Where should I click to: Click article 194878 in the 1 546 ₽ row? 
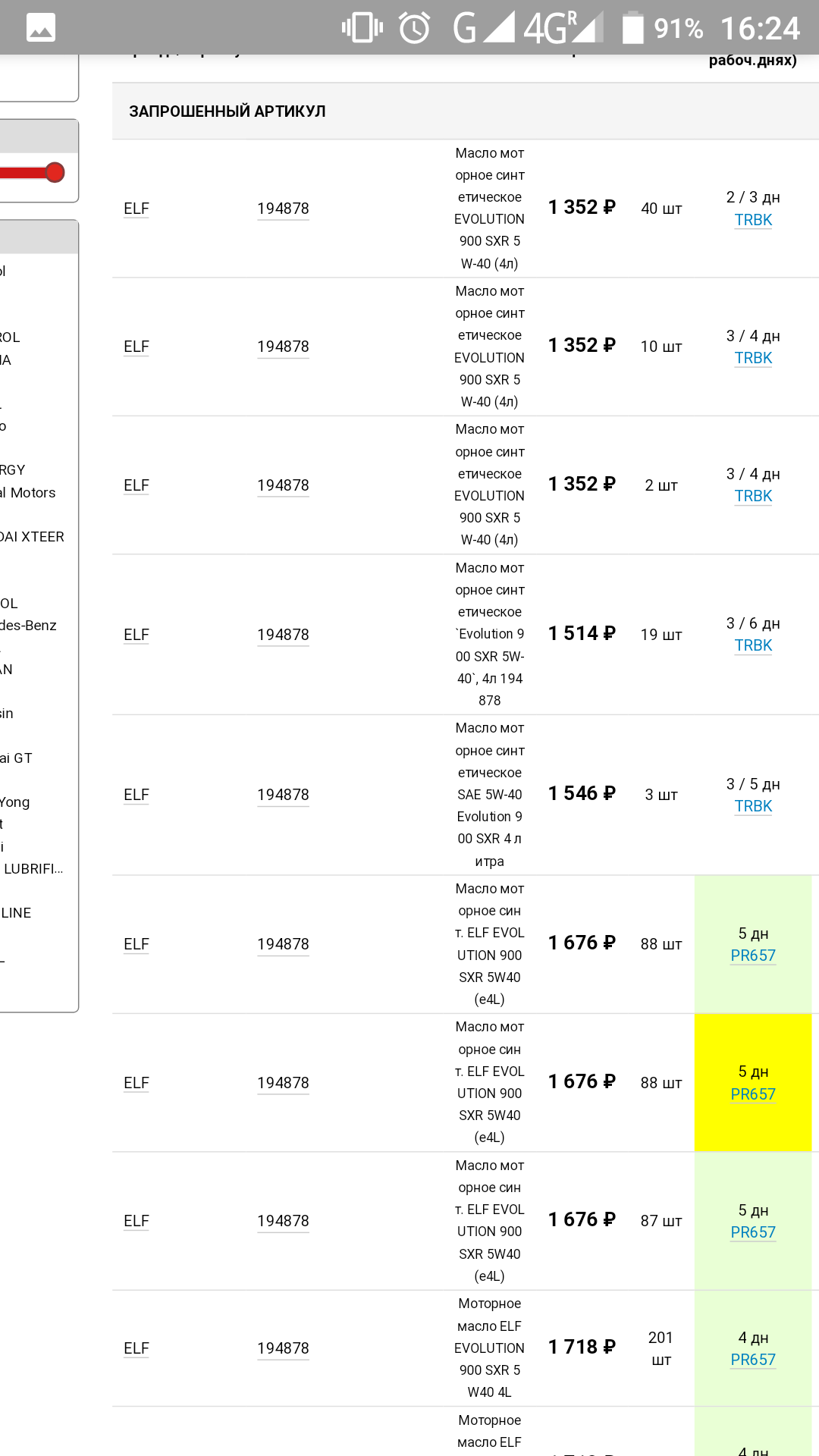tap(283, 795)
